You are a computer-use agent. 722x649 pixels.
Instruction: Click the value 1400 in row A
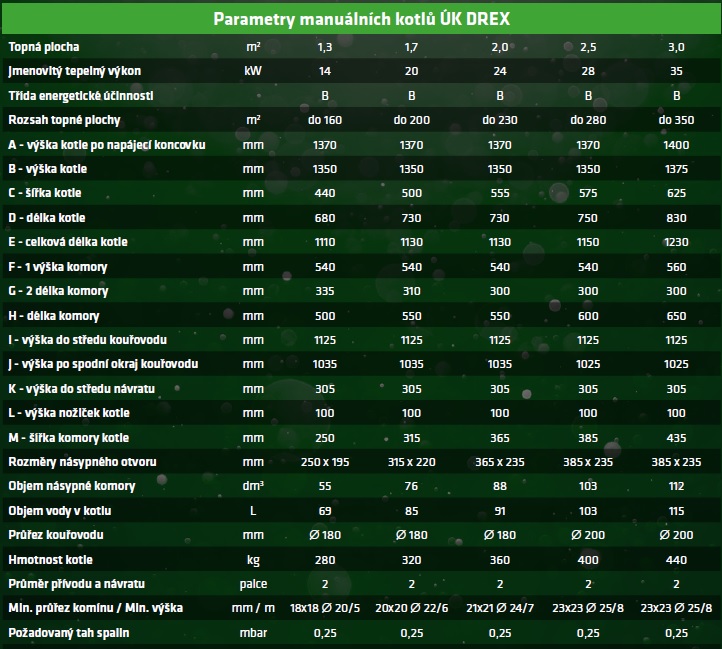(676, 145)
